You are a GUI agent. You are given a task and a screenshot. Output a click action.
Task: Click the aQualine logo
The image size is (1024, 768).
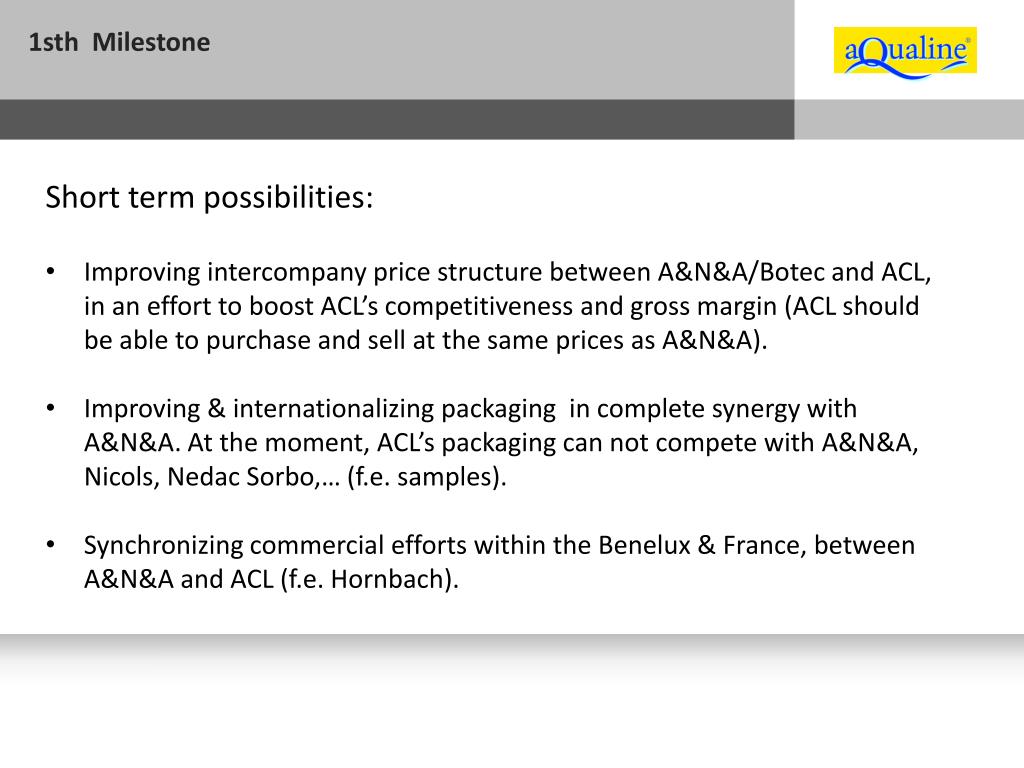[x=904, y=51]
